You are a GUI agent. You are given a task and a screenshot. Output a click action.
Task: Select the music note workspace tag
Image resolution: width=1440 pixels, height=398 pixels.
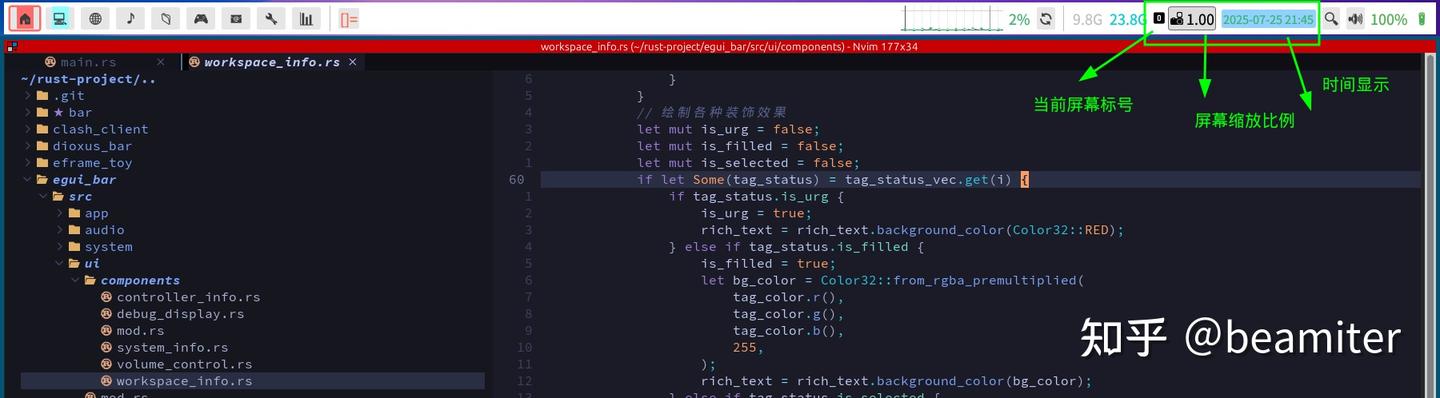point(130,18)
